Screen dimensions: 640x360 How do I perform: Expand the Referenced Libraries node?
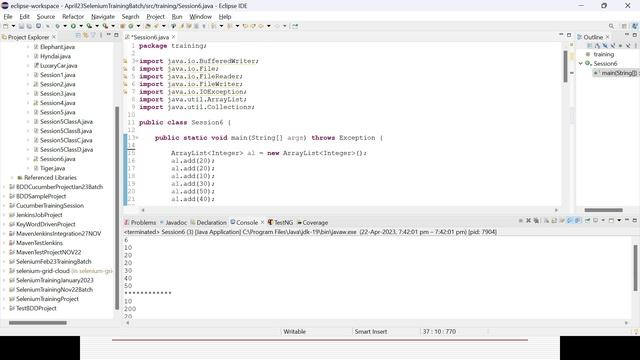pyautogui.click(x=12, y=178)
